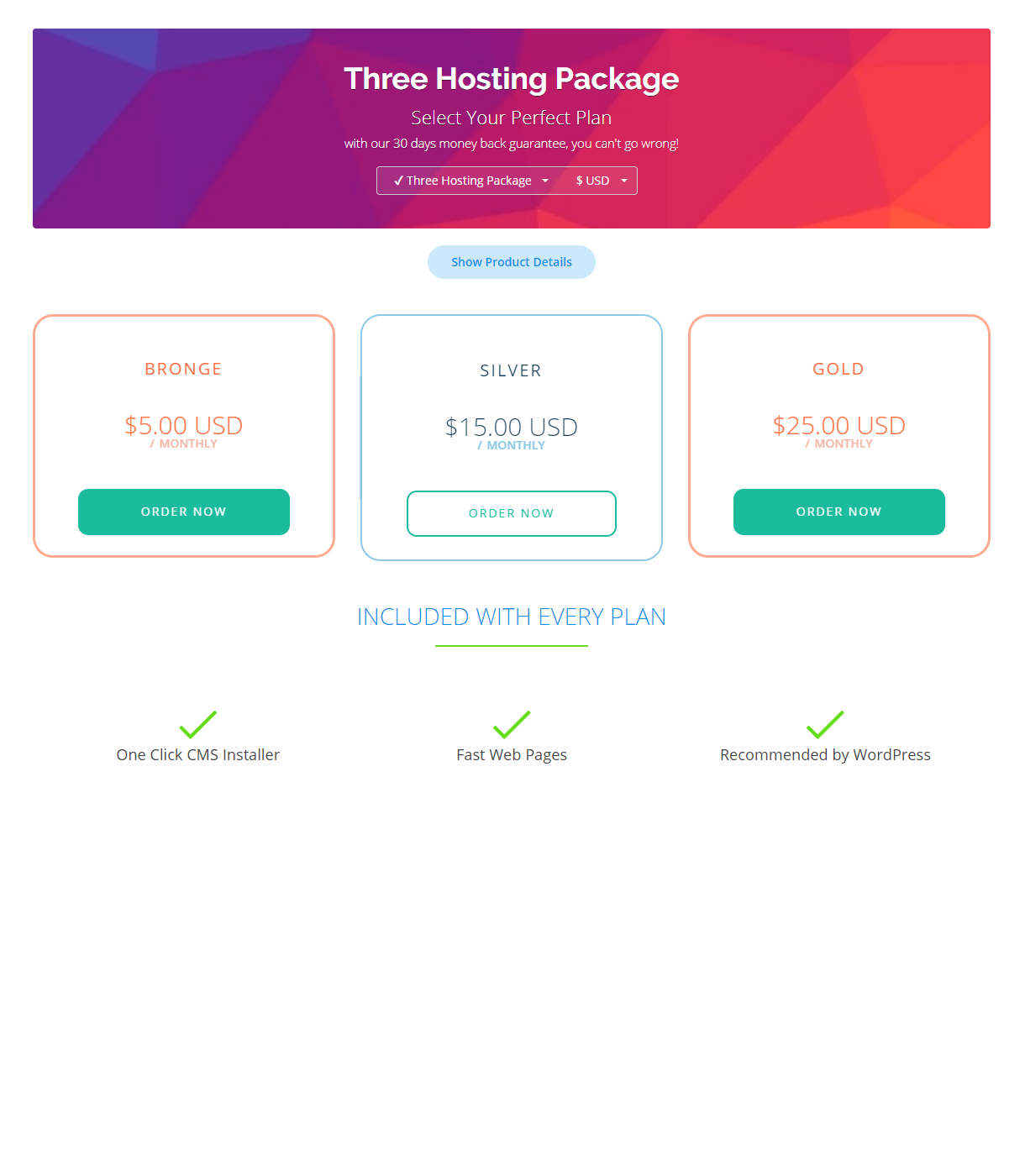1025x1176 pixels.
Task: Click Order Now on the Silver plan
Action: [512, 513]
